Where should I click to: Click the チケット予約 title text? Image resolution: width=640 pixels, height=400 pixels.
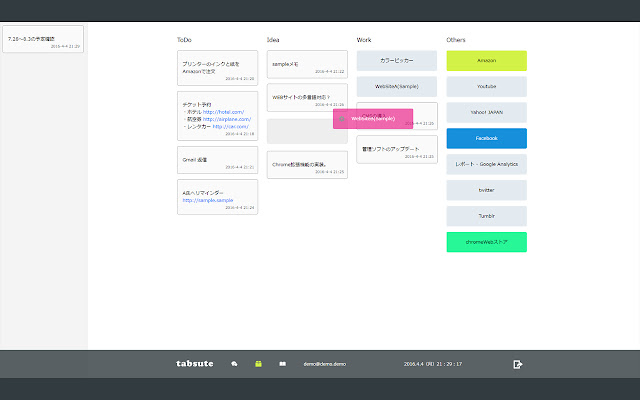(197, 104)
